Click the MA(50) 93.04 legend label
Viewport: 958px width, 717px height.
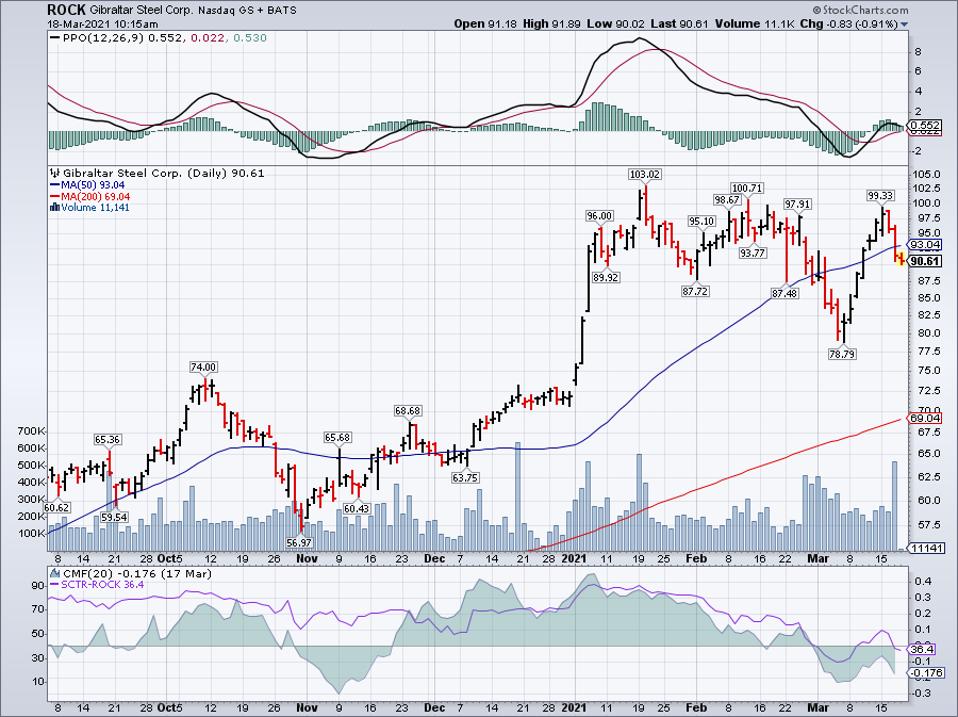click(x=93, y=185)
